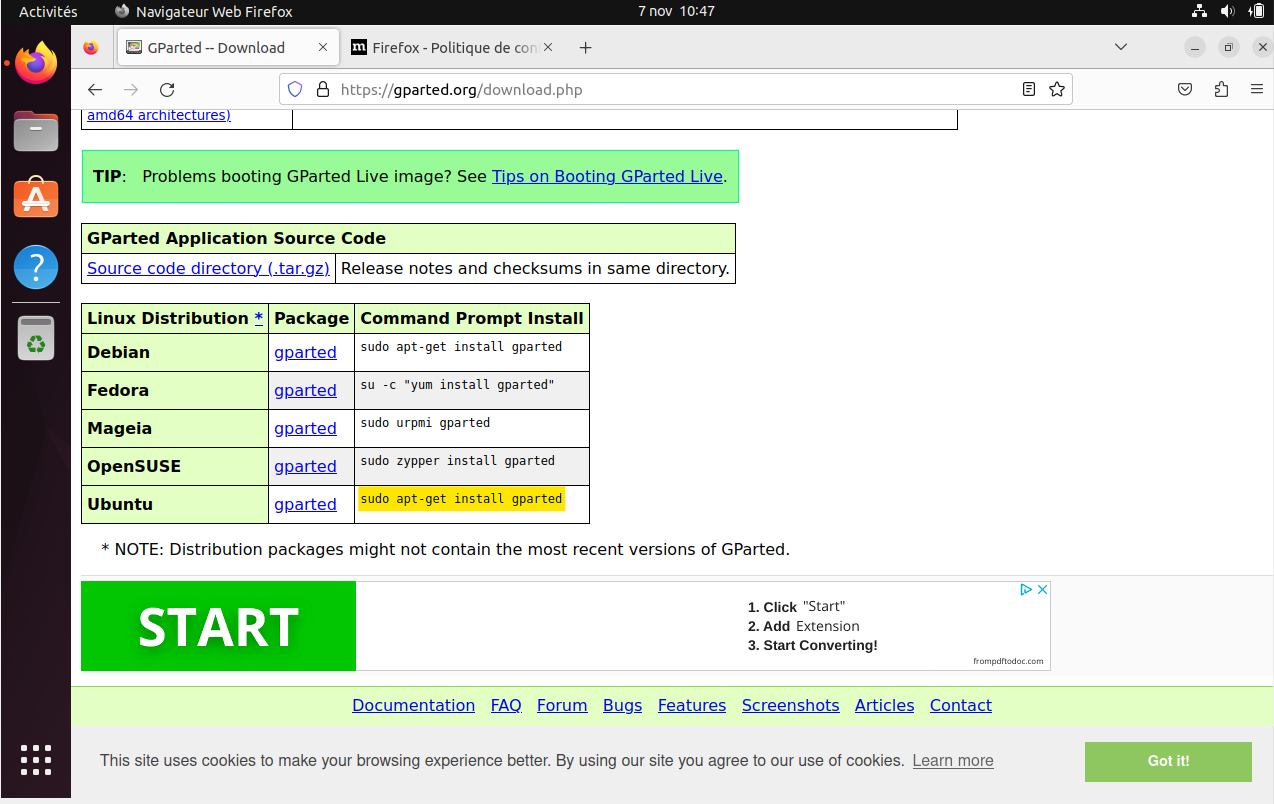Open the Ubuntu gparted package link
The width and height of the screenshot is (1274, 804).
pyautogui.click(x=305, y=504)
